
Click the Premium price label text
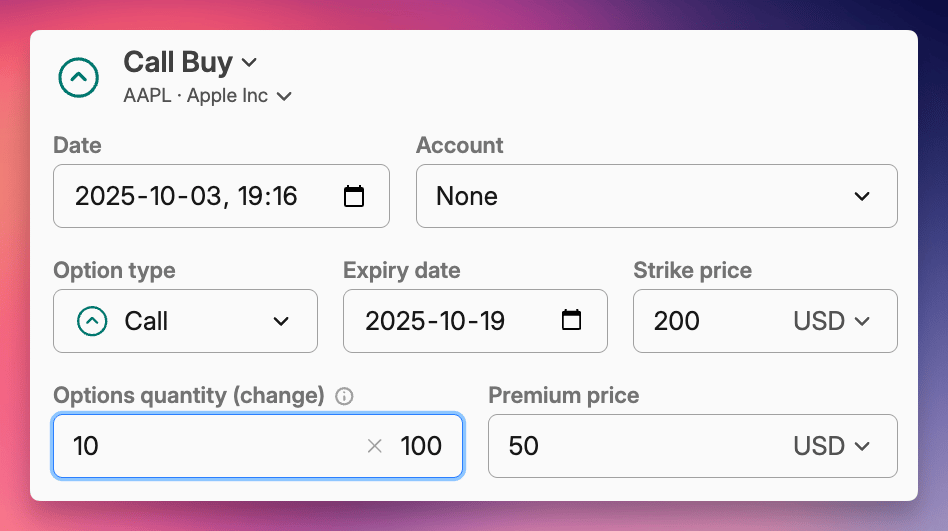pos(563,396)
